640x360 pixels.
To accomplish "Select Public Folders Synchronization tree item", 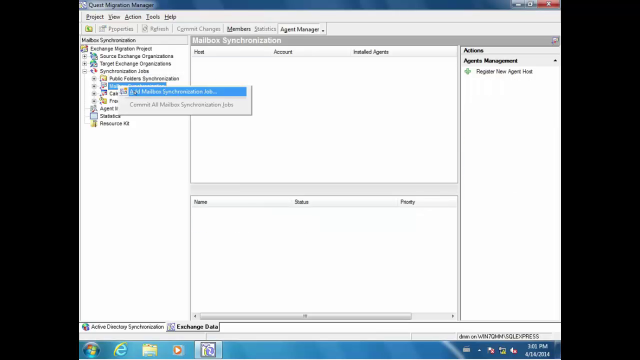I will [144, 78].
